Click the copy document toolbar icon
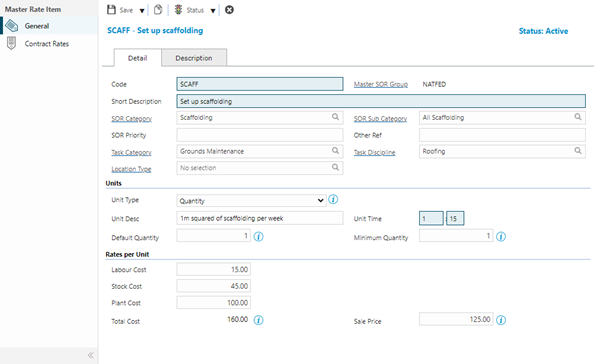The height and width of the screenshot is (364, 600). tap(158, 10)
